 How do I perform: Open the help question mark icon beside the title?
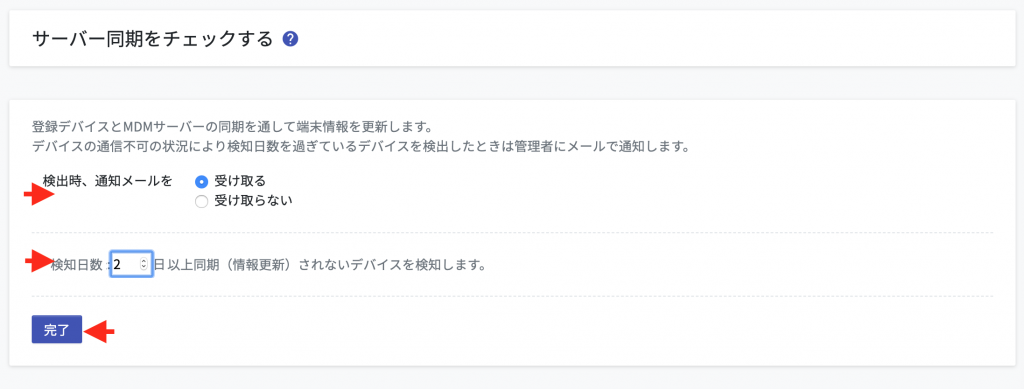coord(291,39)
